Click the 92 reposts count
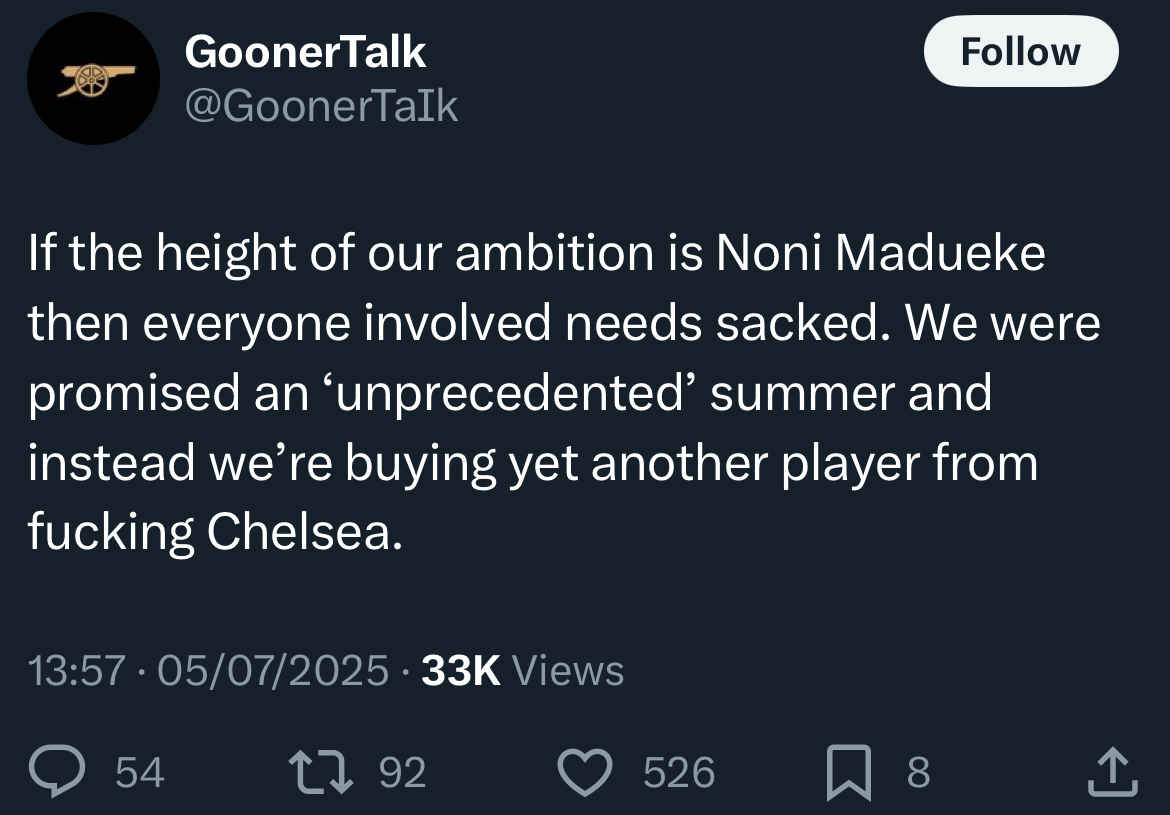The width and height of the screenshot is (1170, 815). tap(403, 772)
